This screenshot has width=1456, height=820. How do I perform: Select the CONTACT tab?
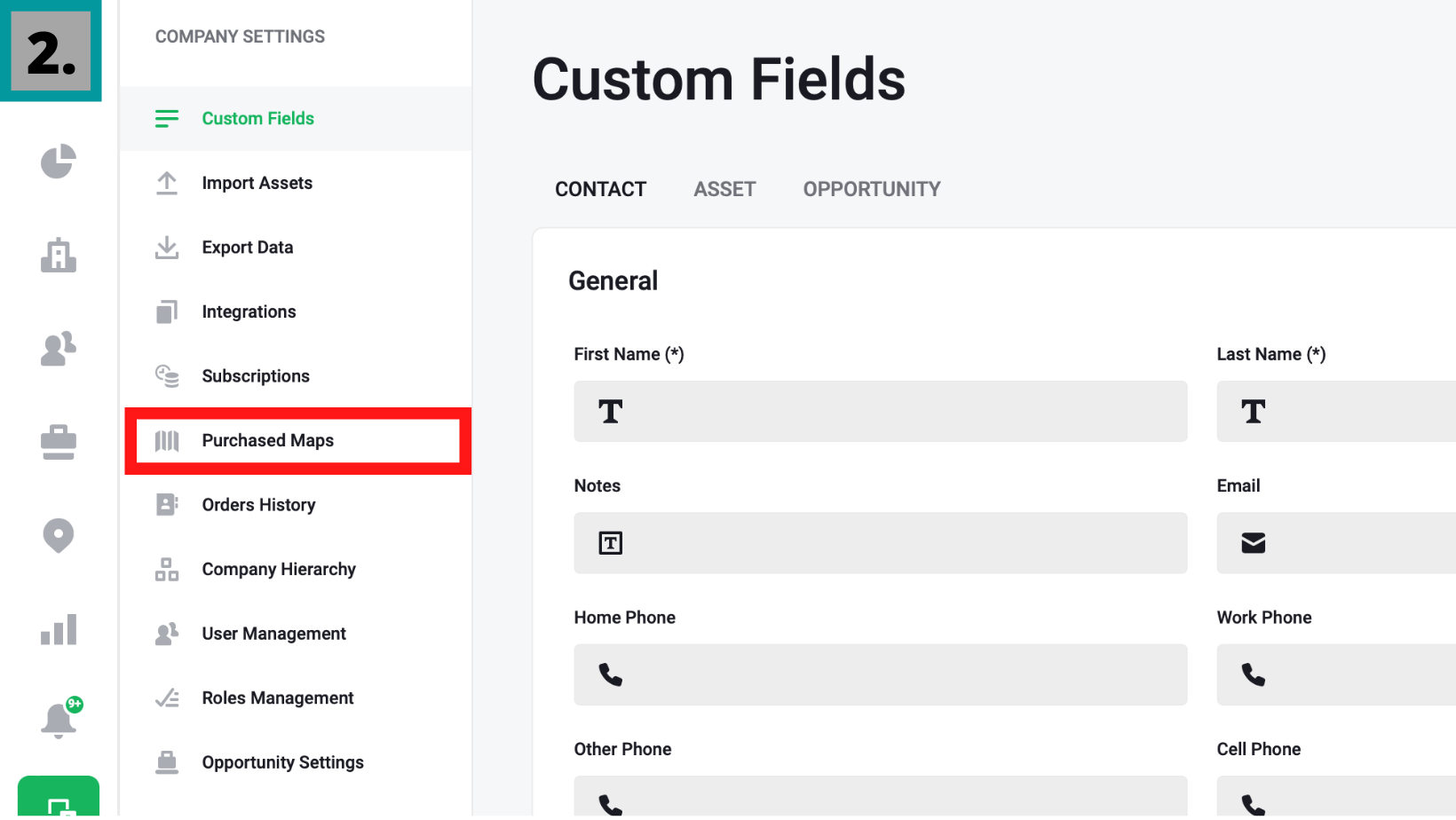(x=600, y=189)
